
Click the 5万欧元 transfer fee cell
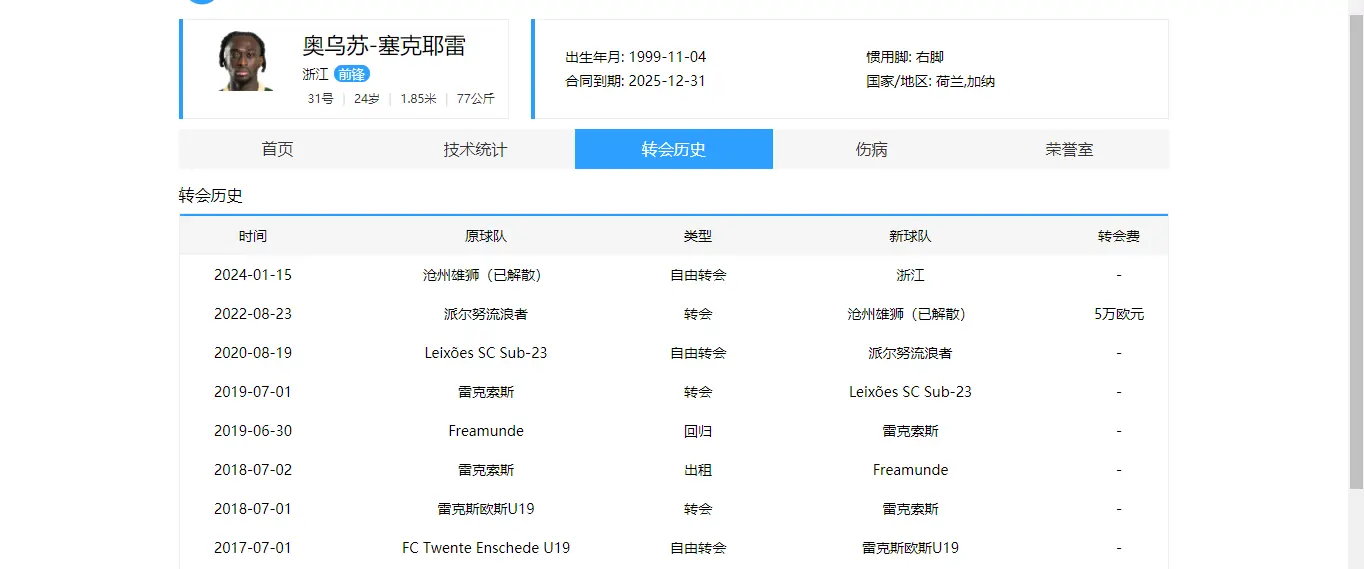click(1118, 314)
